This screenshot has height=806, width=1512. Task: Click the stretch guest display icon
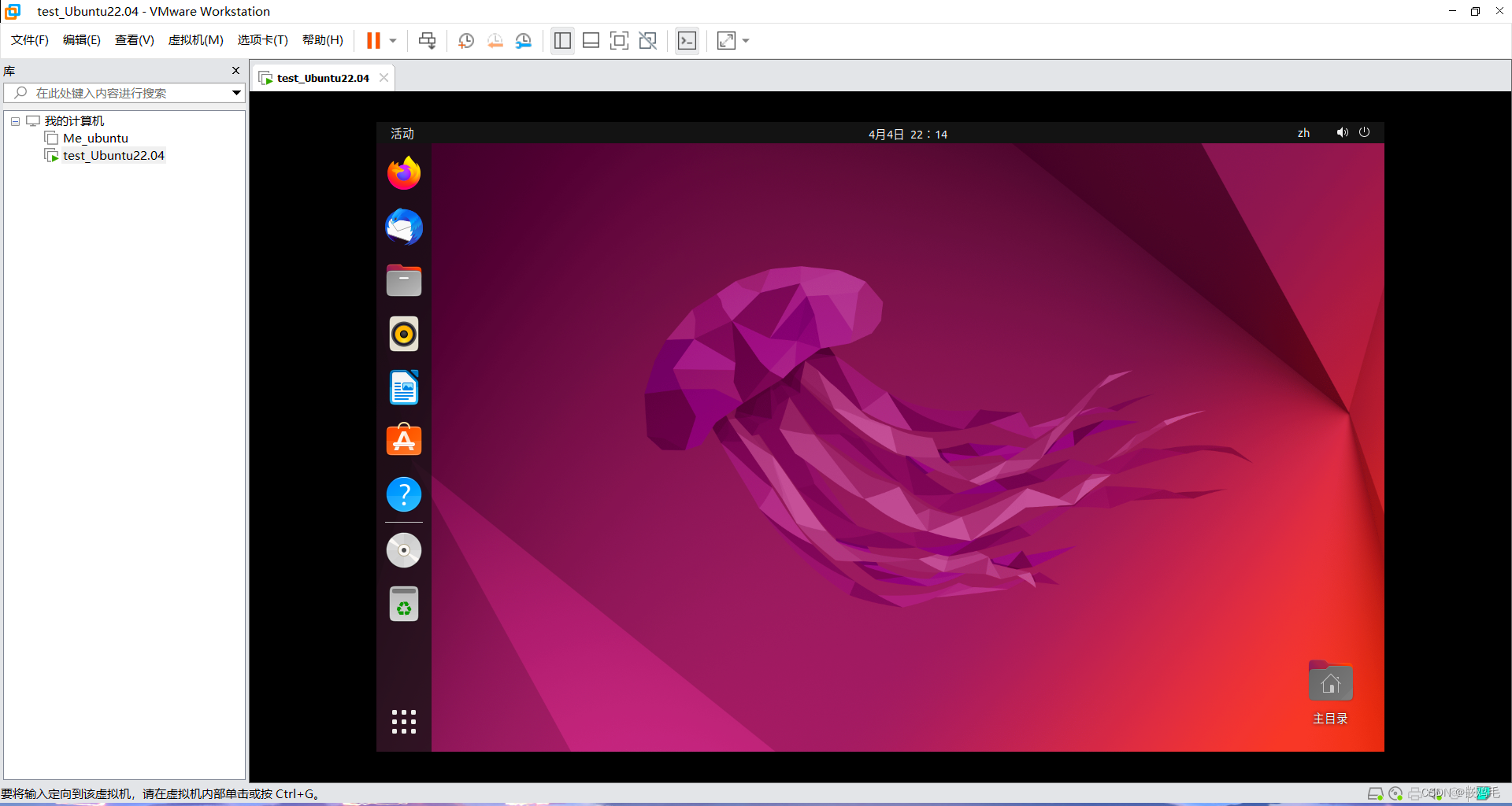726,40
